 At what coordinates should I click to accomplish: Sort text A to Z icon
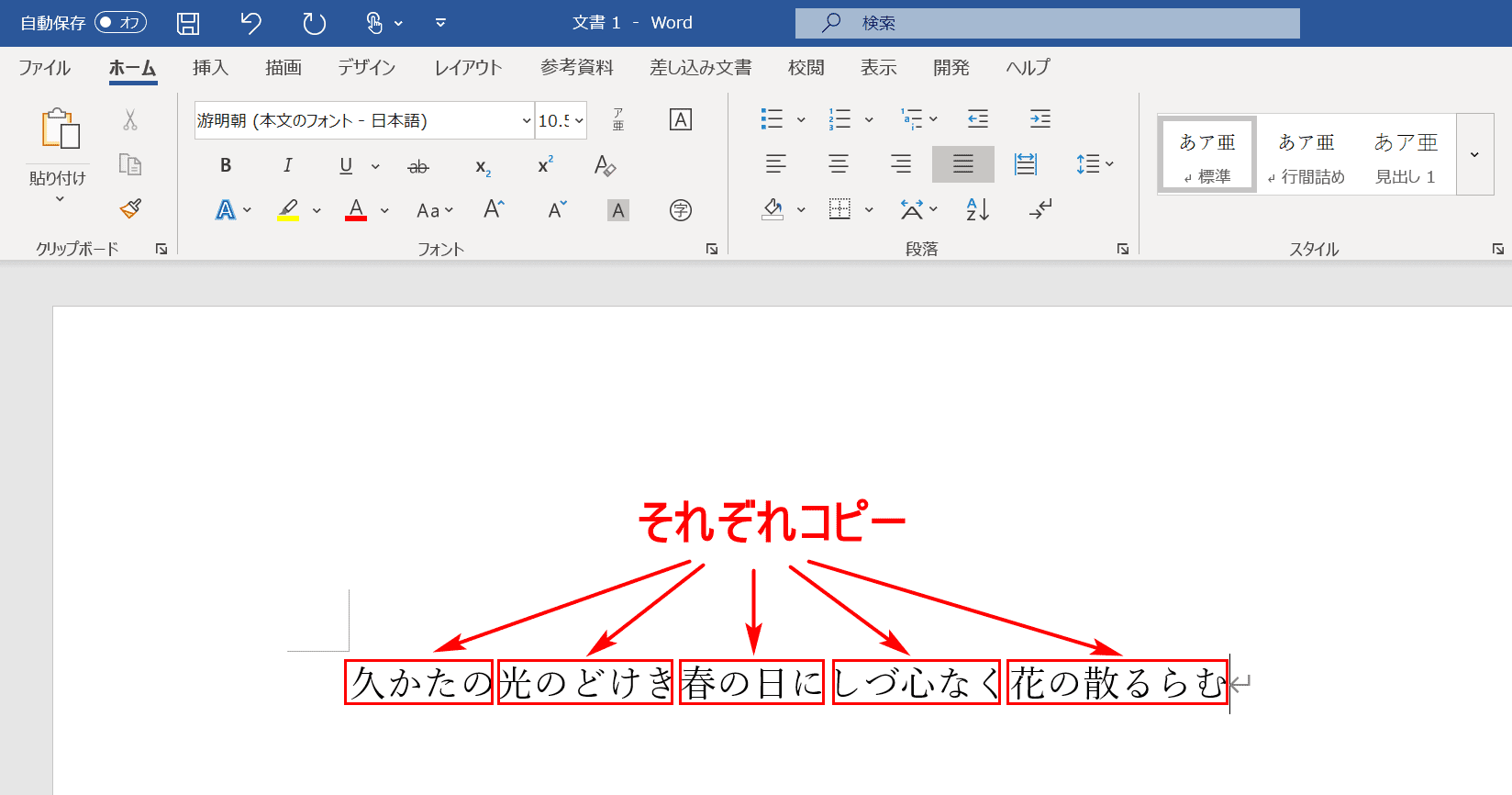(978, 209)
